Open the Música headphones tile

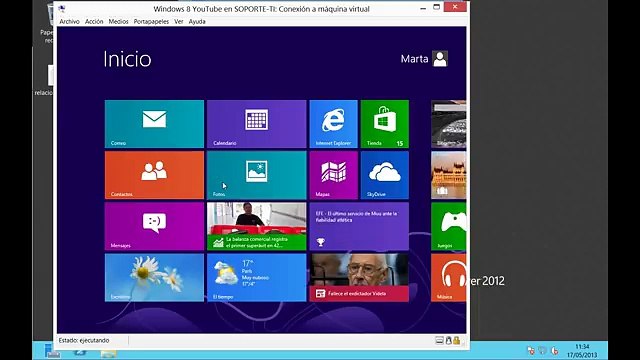tap(449, 278)
